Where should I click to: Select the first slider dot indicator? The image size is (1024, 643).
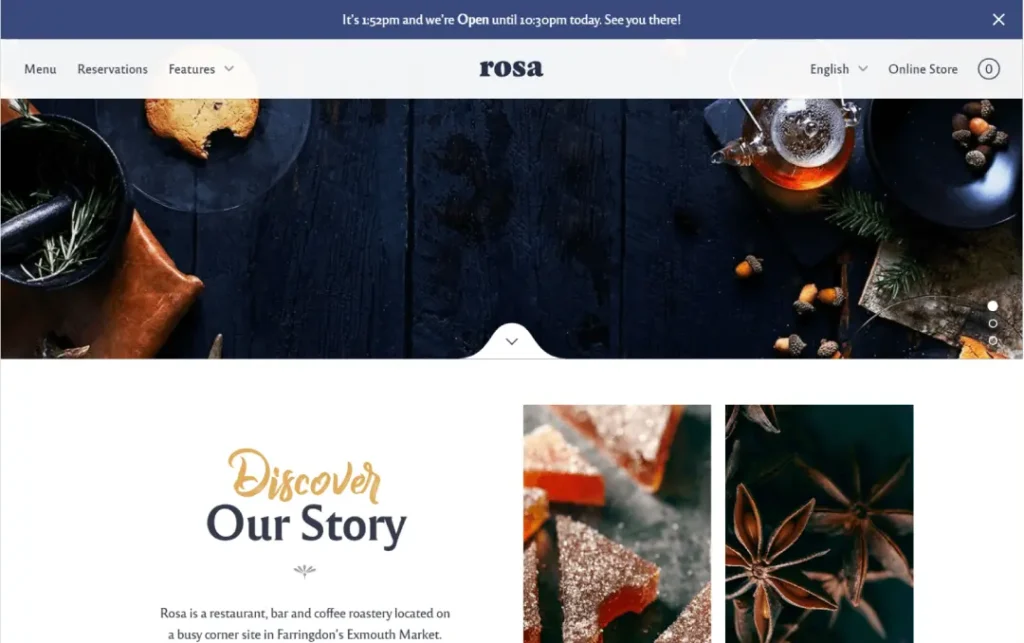click(992, 306)
